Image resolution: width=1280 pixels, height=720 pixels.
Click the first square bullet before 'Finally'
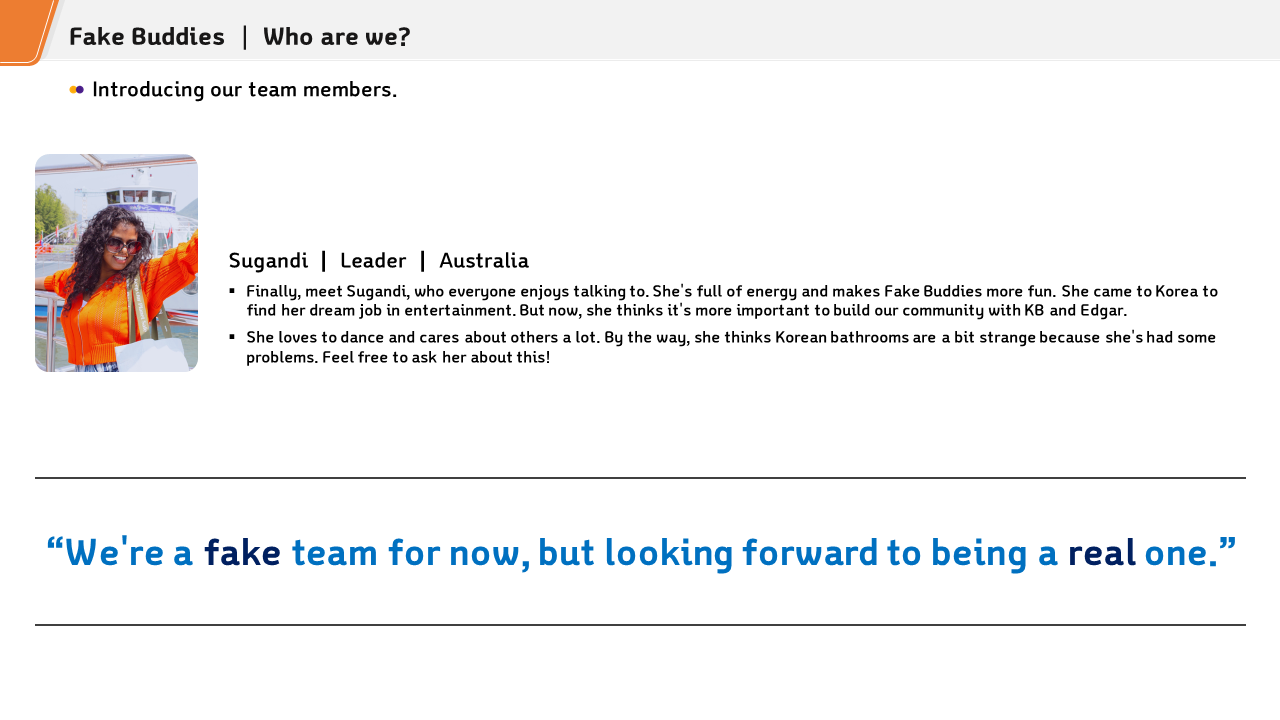click(x=232, y=291)
